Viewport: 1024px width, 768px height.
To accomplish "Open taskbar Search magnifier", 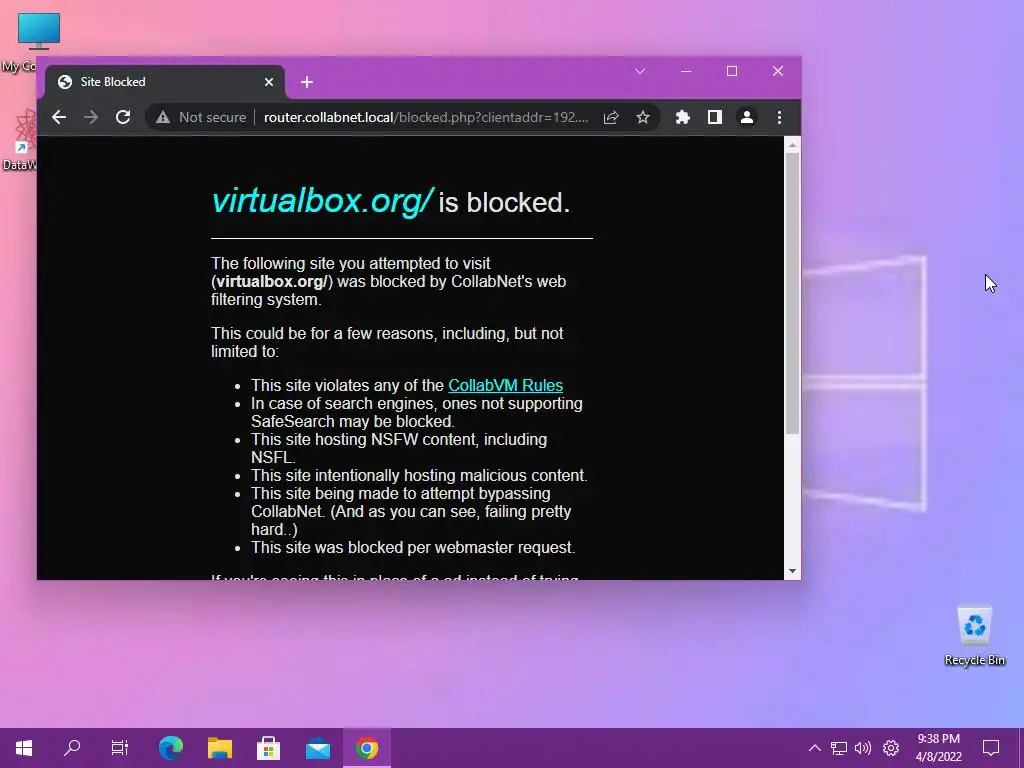I will point(72,748).
